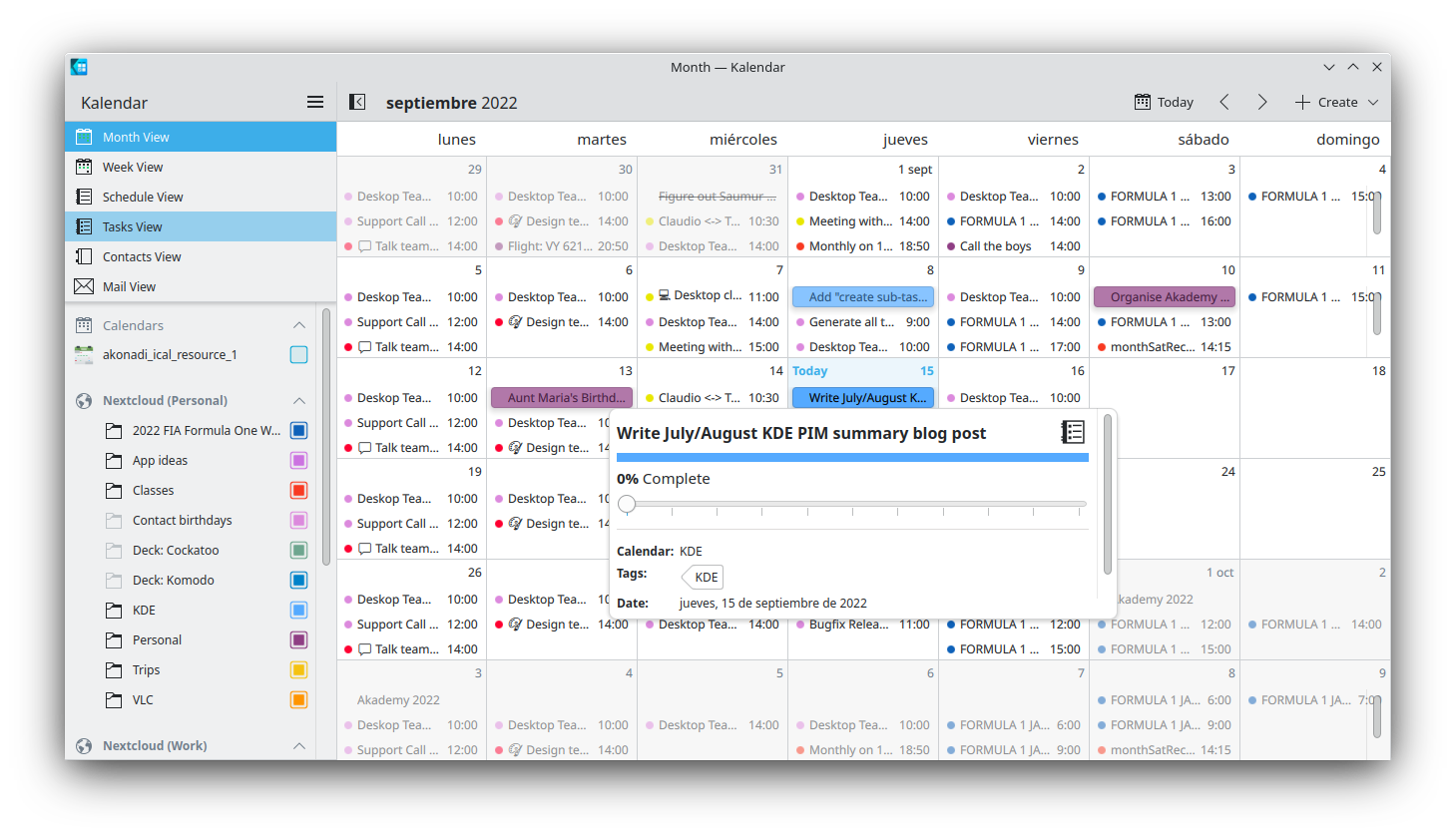Open the Create dropdown arrow

pyautogui.click(x=1373, y=102)
